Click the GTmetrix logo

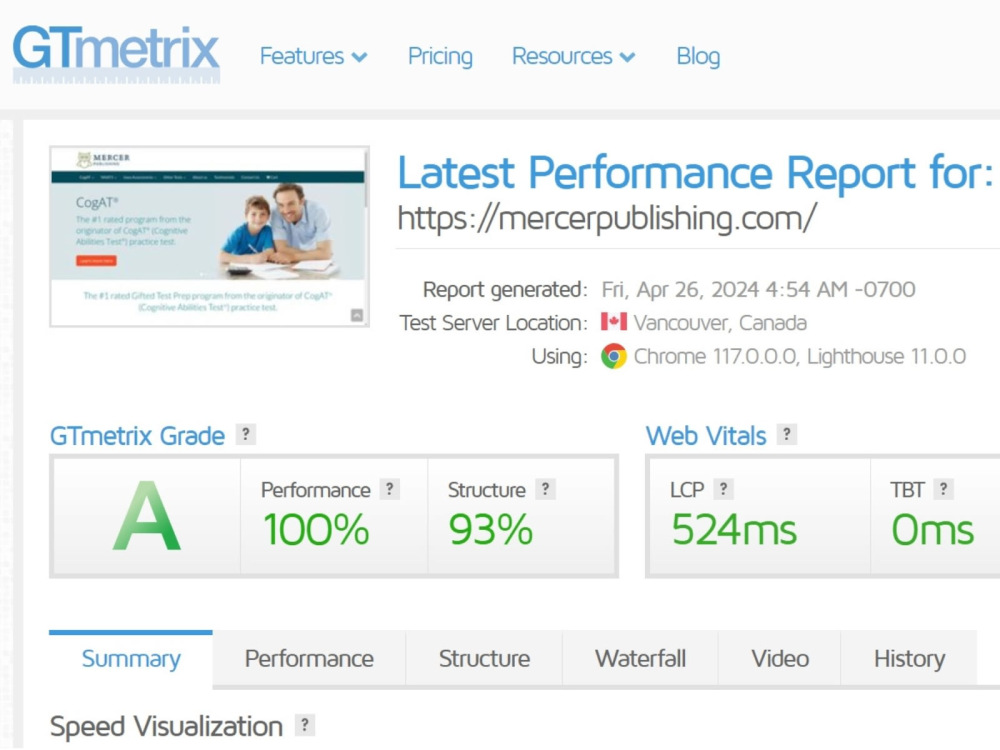pyautogui.click(x=116, y=54)
